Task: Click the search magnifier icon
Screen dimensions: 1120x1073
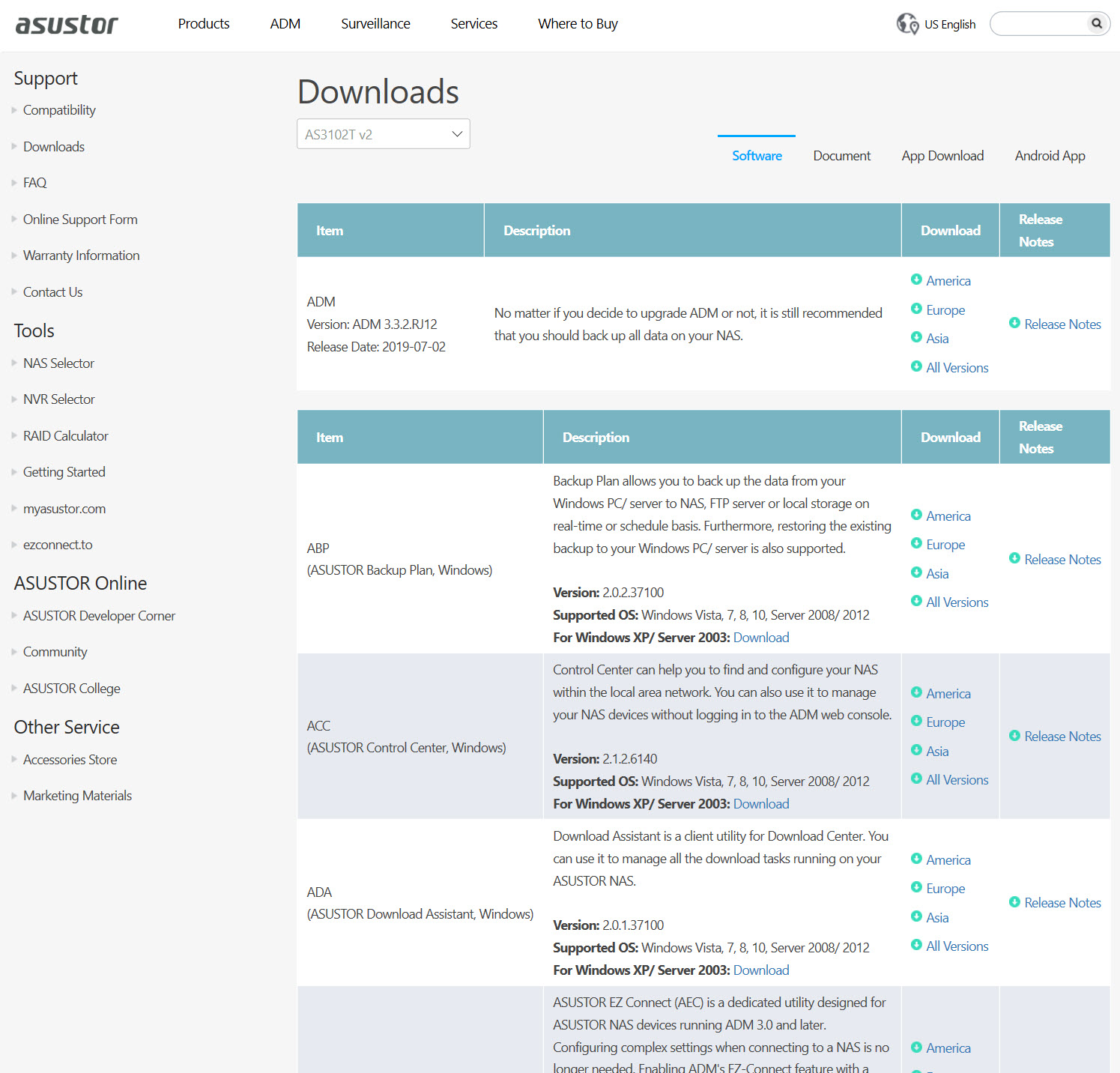Action: click(1097, 23)
